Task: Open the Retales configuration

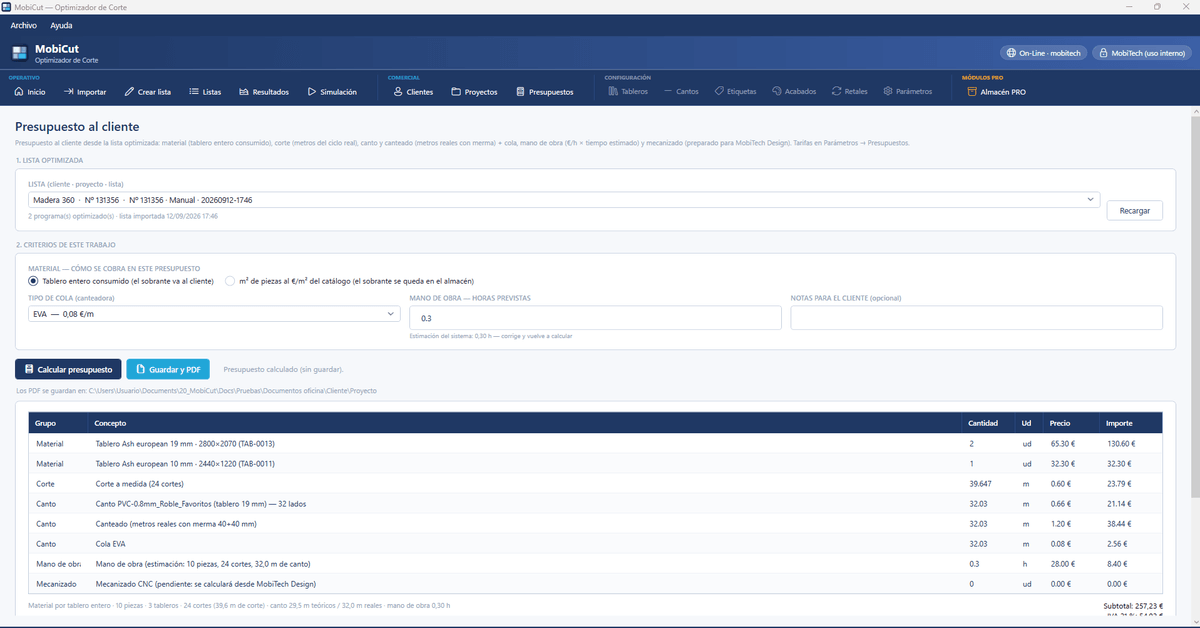Action: [x=850, y=91]
